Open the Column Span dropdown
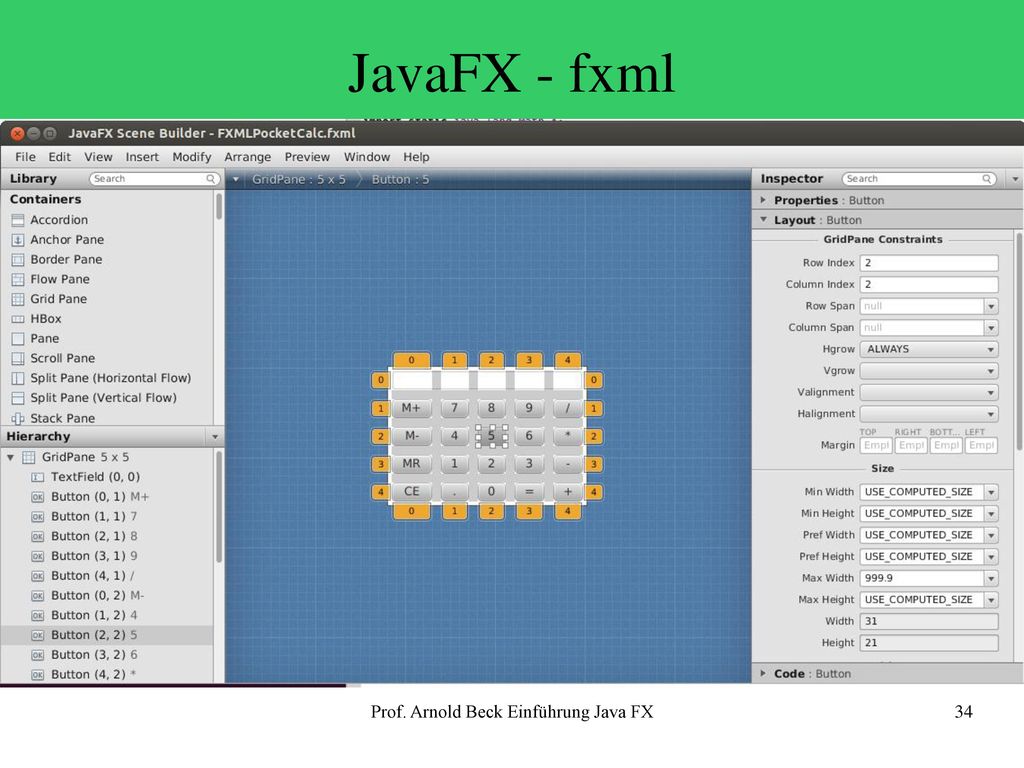Screen dimensions: 1024x768 point(991,328)
